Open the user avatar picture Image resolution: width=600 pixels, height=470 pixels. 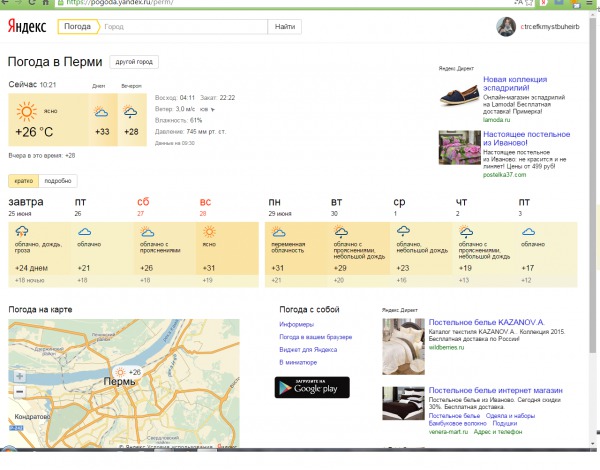(x=506, y=27)
